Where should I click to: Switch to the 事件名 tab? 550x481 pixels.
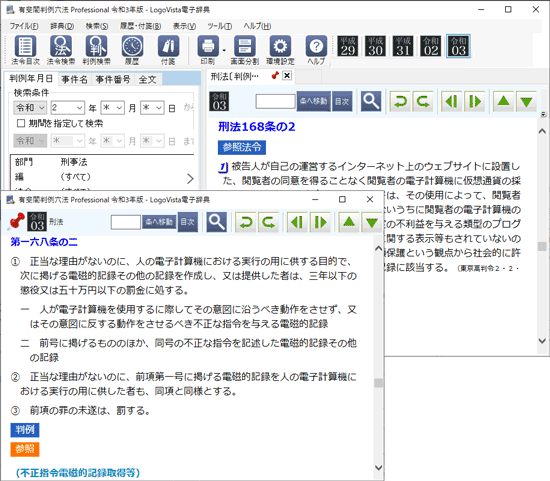74,79
